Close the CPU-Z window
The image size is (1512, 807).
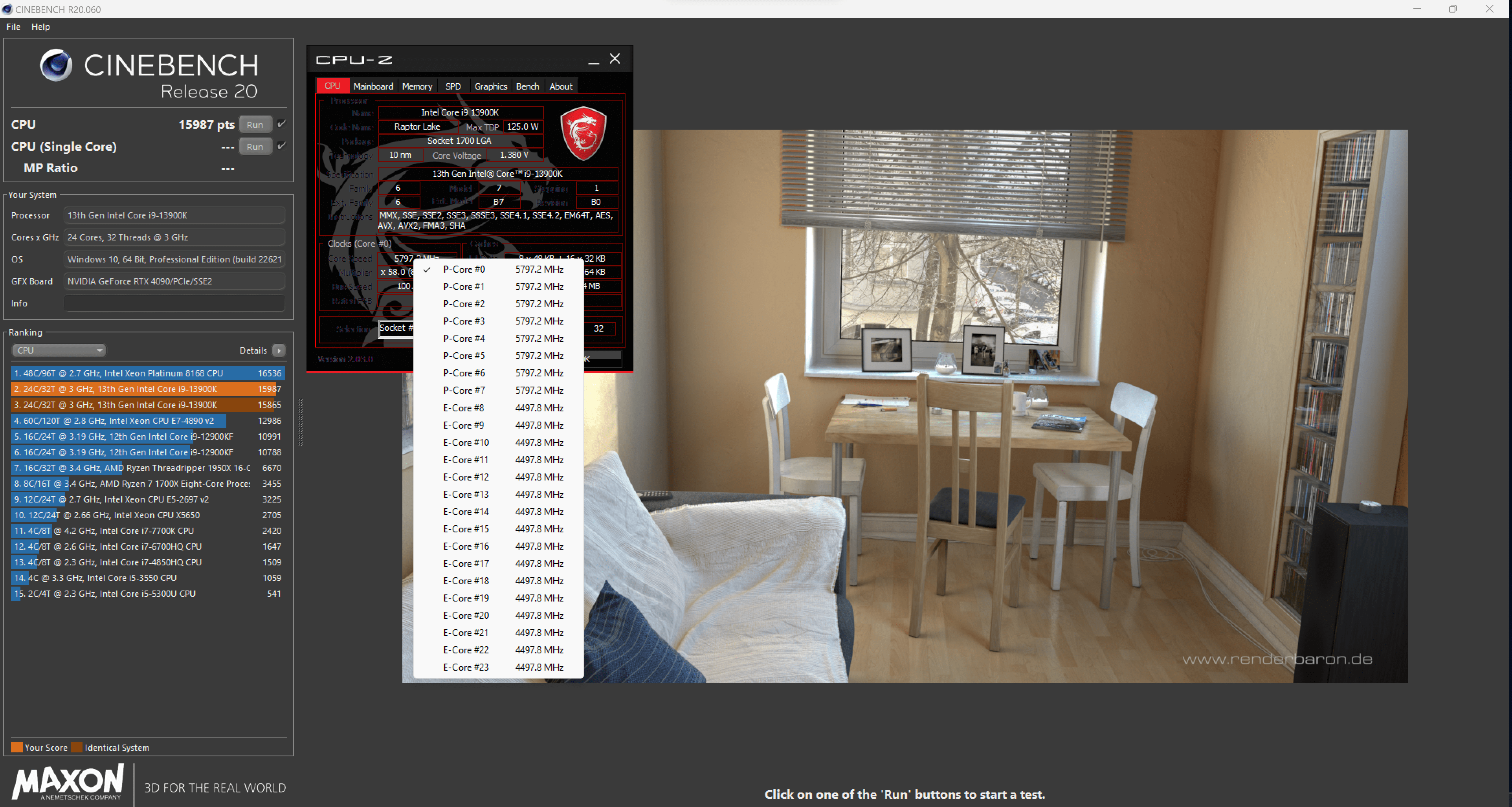615,59
